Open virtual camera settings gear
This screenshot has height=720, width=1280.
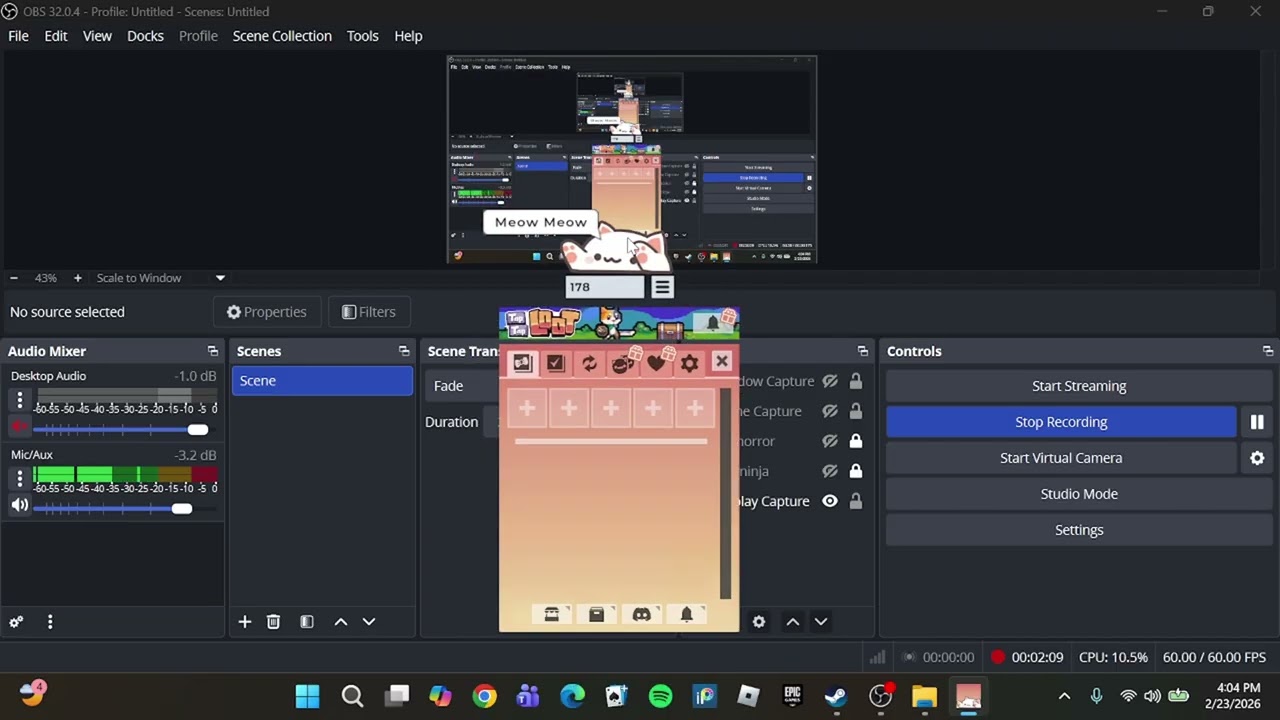[x=1257, y=458]
